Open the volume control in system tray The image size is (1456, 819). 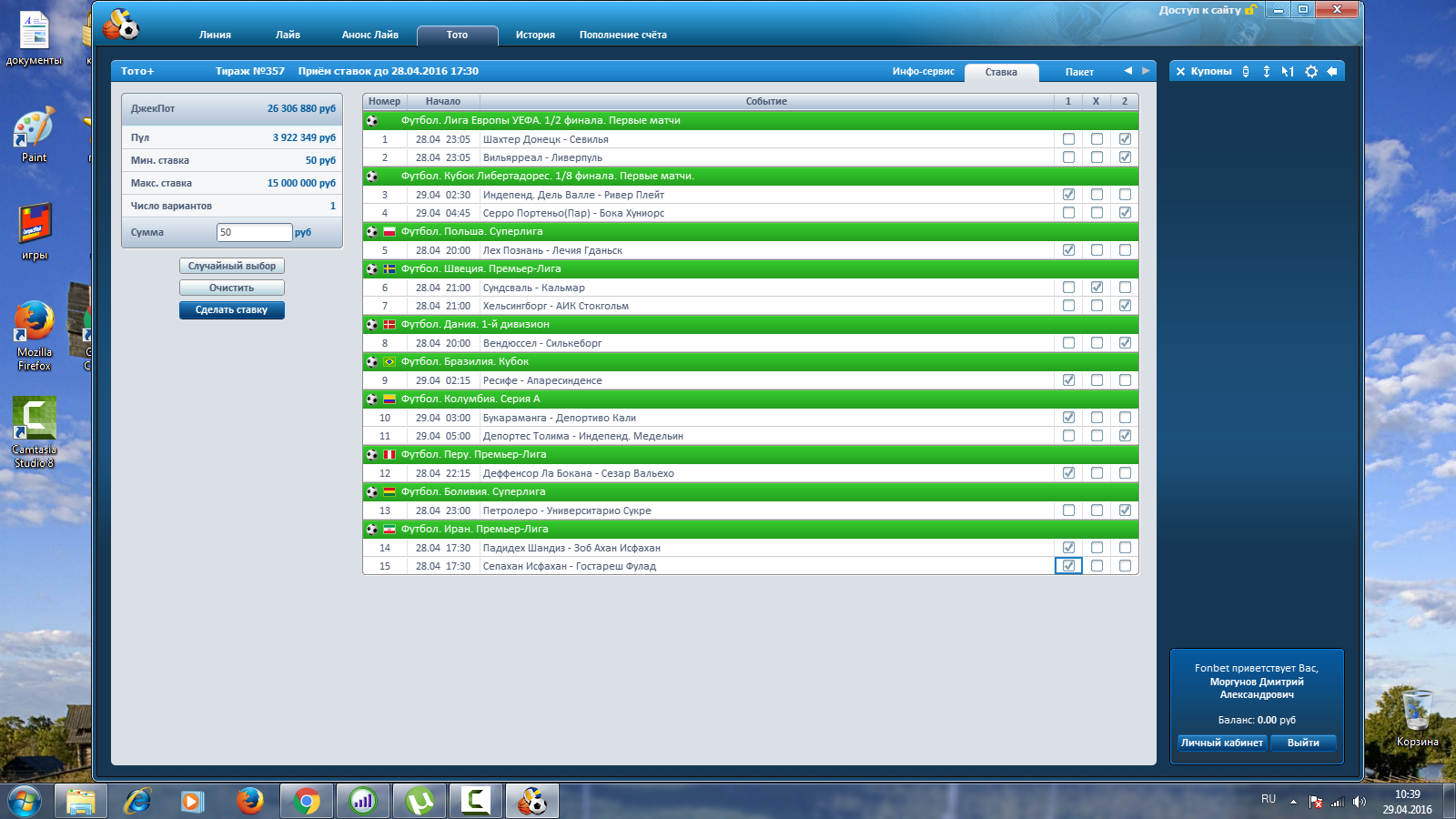(x=1360, y=802)
